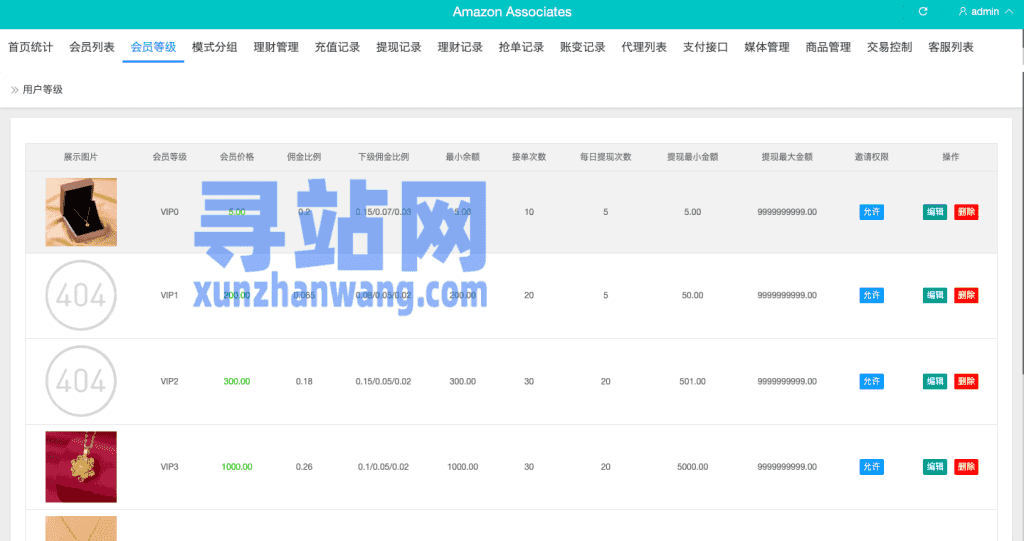Image resolution: width=1024 pixels, height=541 pixels.
Task: Switch to 代理列表 tab
Action: click(x=644, y=47)
